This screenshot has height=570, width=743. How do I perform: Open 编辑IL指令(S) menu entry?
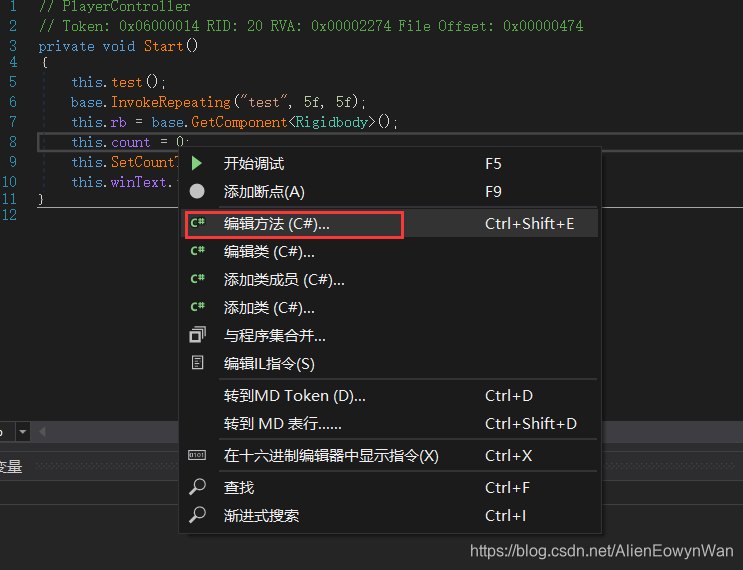click(390, 363)
